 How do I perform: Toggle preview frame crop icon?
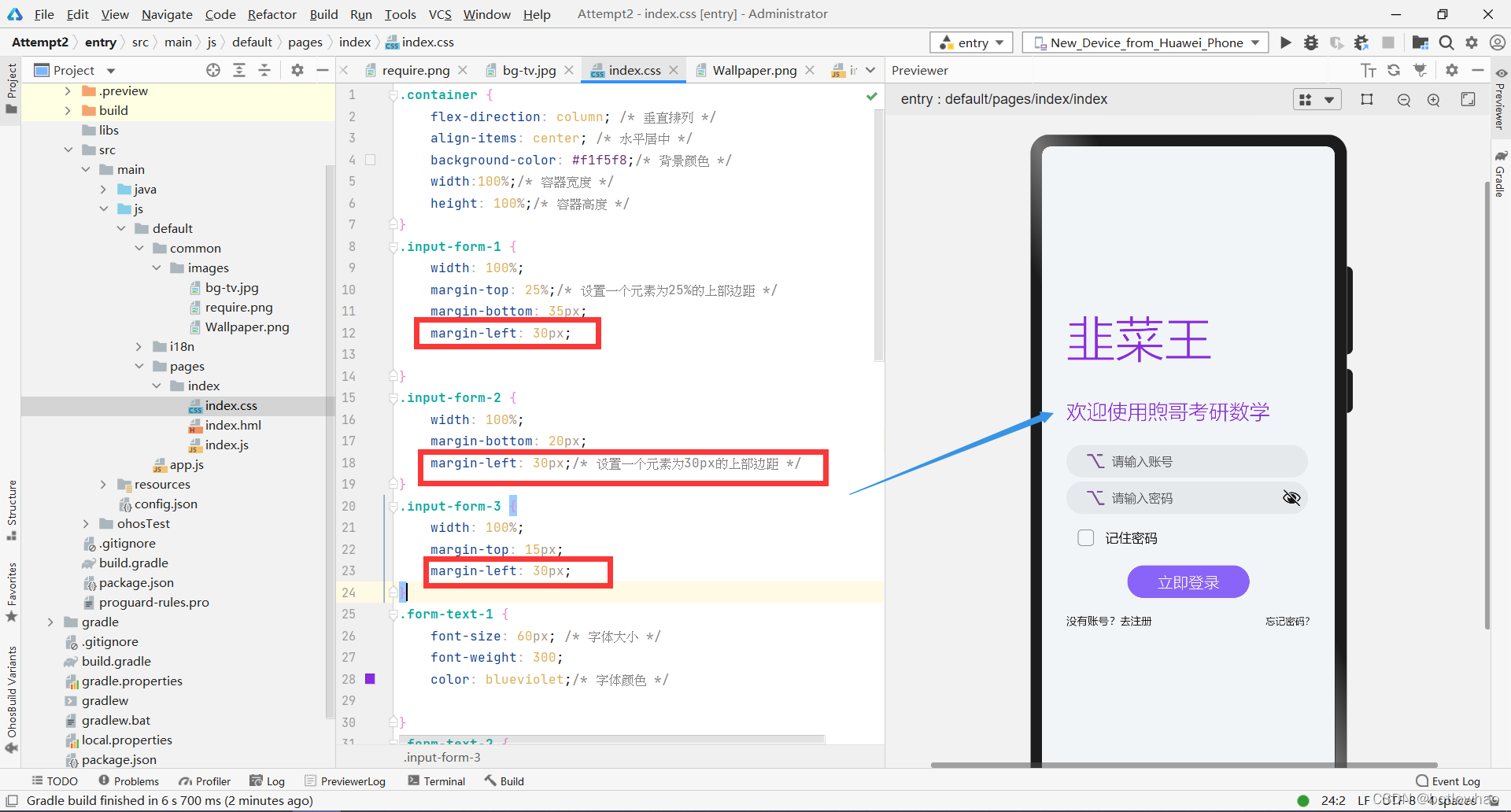(x=1367, y=99)
